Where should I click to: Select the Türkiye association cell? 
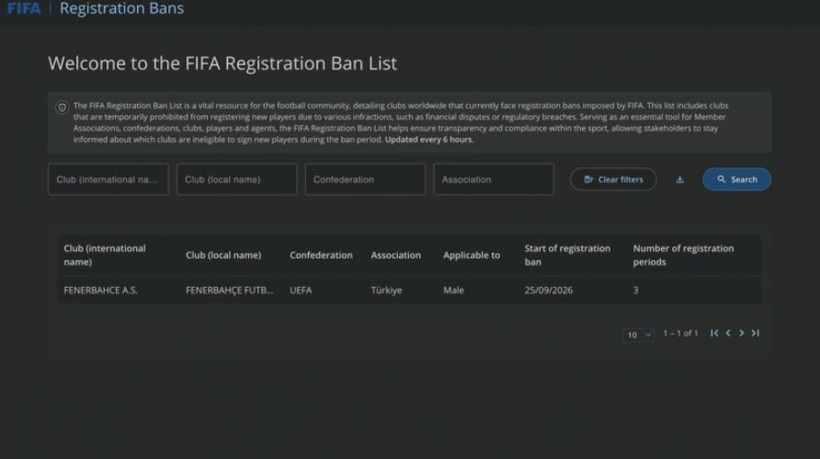click(386, 290)
